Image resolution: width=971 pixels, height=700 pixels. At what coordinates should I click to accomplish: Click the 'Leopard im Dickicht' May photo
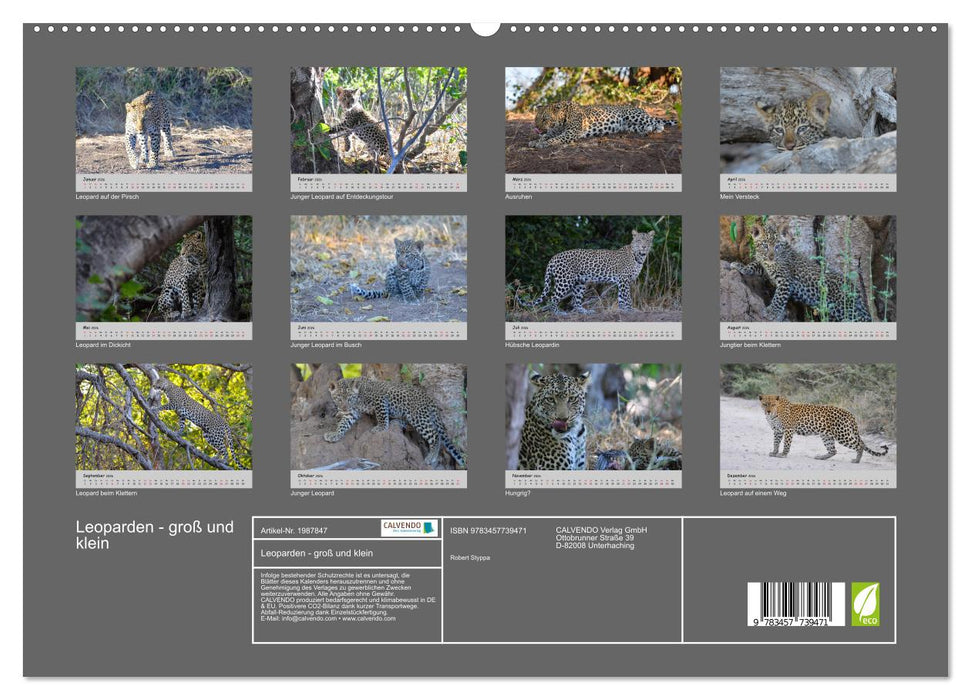click(x=164, y=268)
